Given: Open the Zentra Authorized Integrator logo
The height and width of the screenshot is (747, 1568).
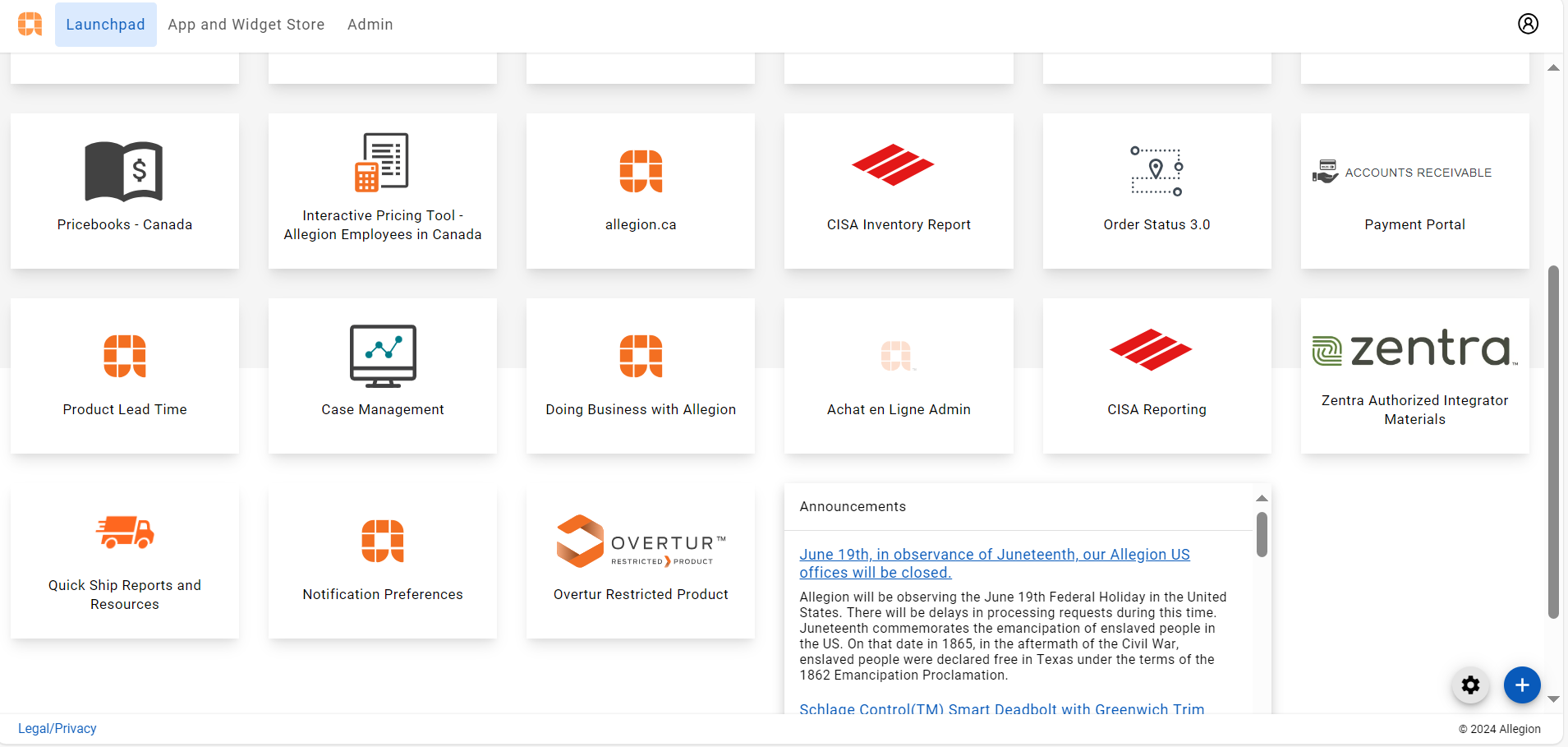Looking at the screenshot, I should [x=1414, y=349].
